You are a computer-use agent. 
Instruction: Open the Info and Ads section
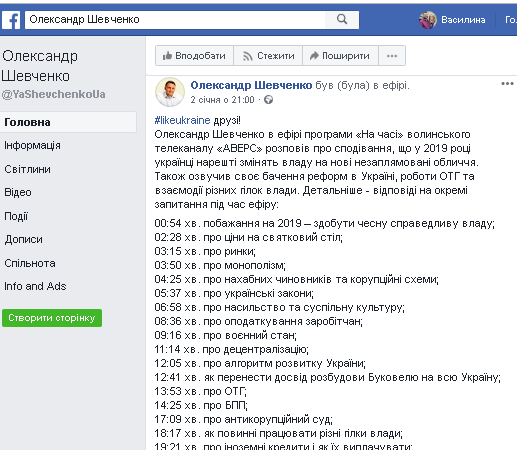35,286
